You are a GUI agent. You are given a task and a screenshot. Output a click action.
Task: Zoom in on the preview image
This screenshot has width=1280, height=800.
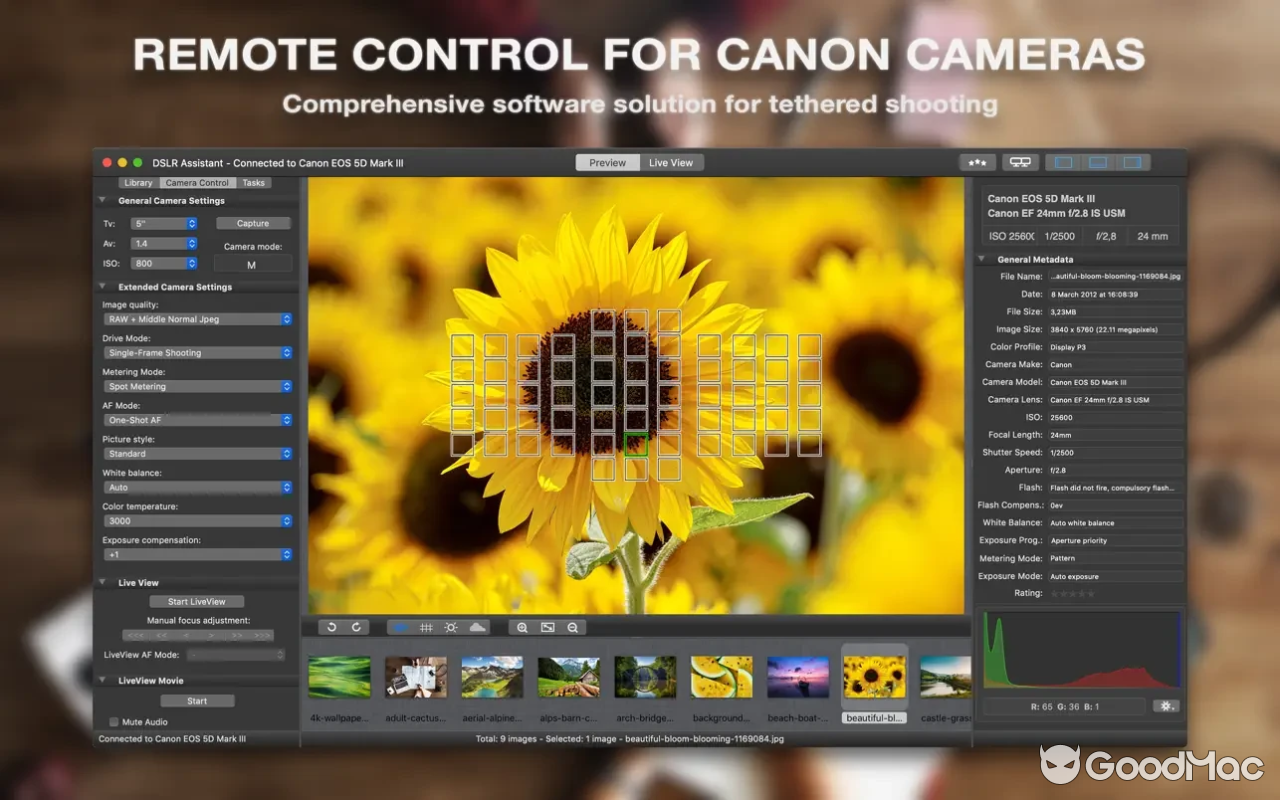pos(521,627)
